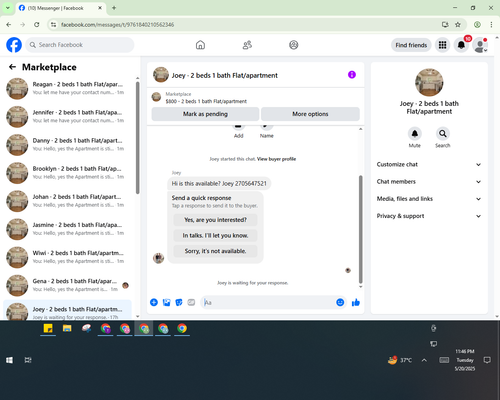Open the Home icon
Screen dimensions: 500x400
tap(200, 45)
